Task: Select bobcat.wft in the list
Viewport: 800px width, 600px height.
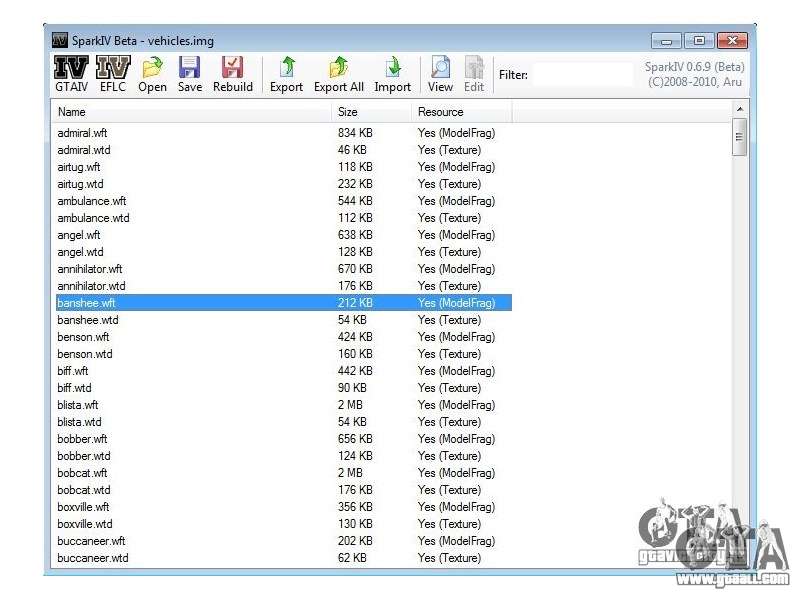Action: pyautogui.click(x=82, y=473)
